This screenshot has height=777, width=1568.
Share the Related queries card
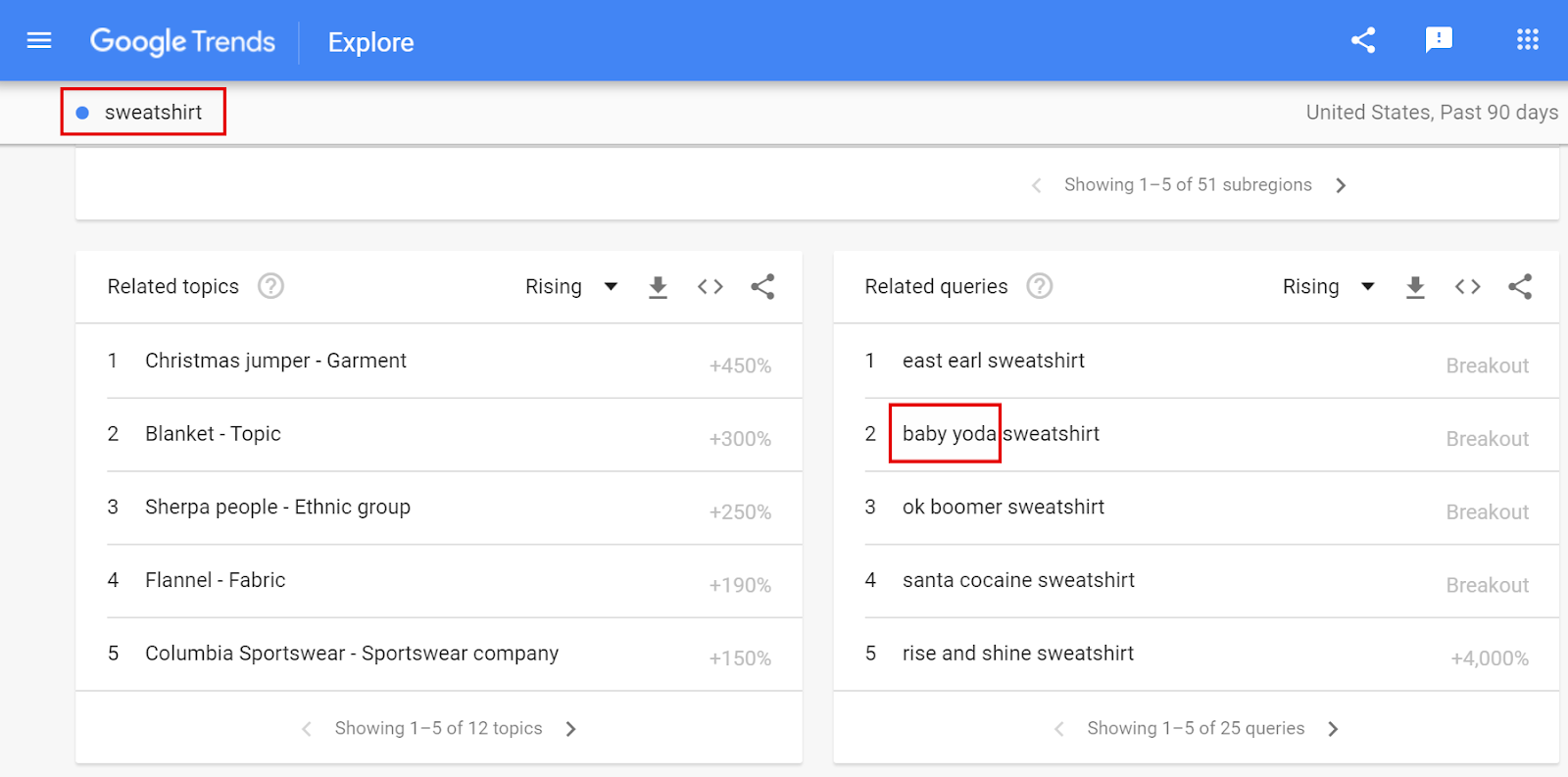click(1520, 286)
